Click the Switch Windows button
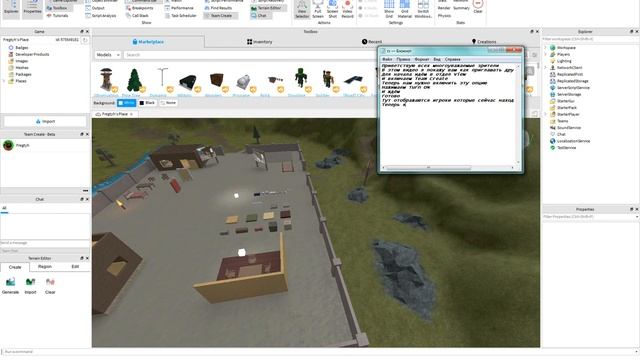This screenshot has height=360, width=640. click(x=423, y=9)
